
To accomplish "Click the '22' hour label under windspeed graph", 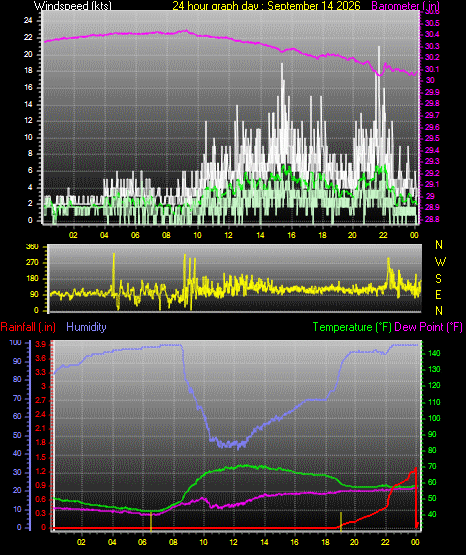I will (x=383, y=235).
